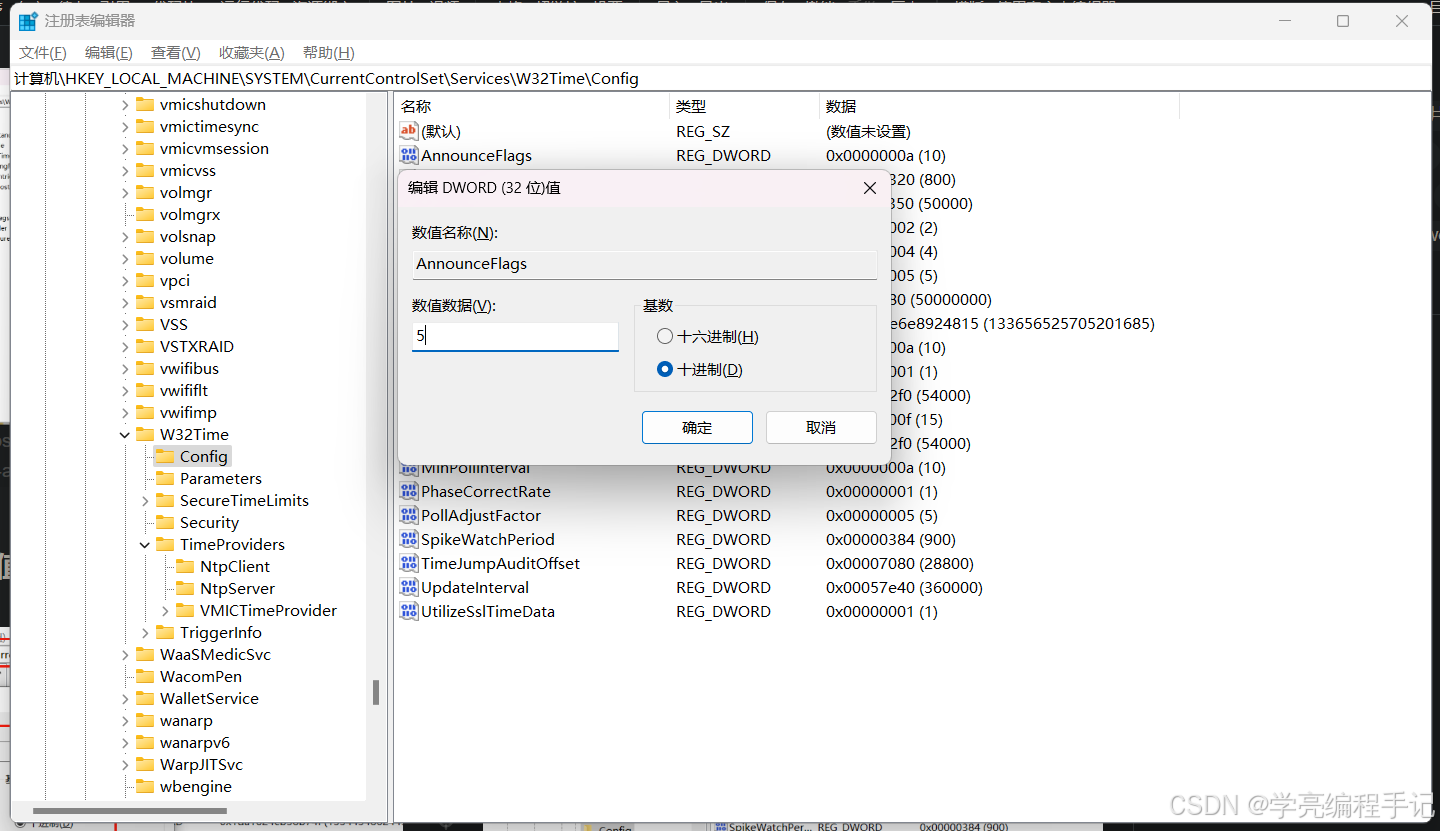The height and width of the screenshot is (831, 1440).
Task: Click the registry path address bar
Action: [x=720, y=78]
